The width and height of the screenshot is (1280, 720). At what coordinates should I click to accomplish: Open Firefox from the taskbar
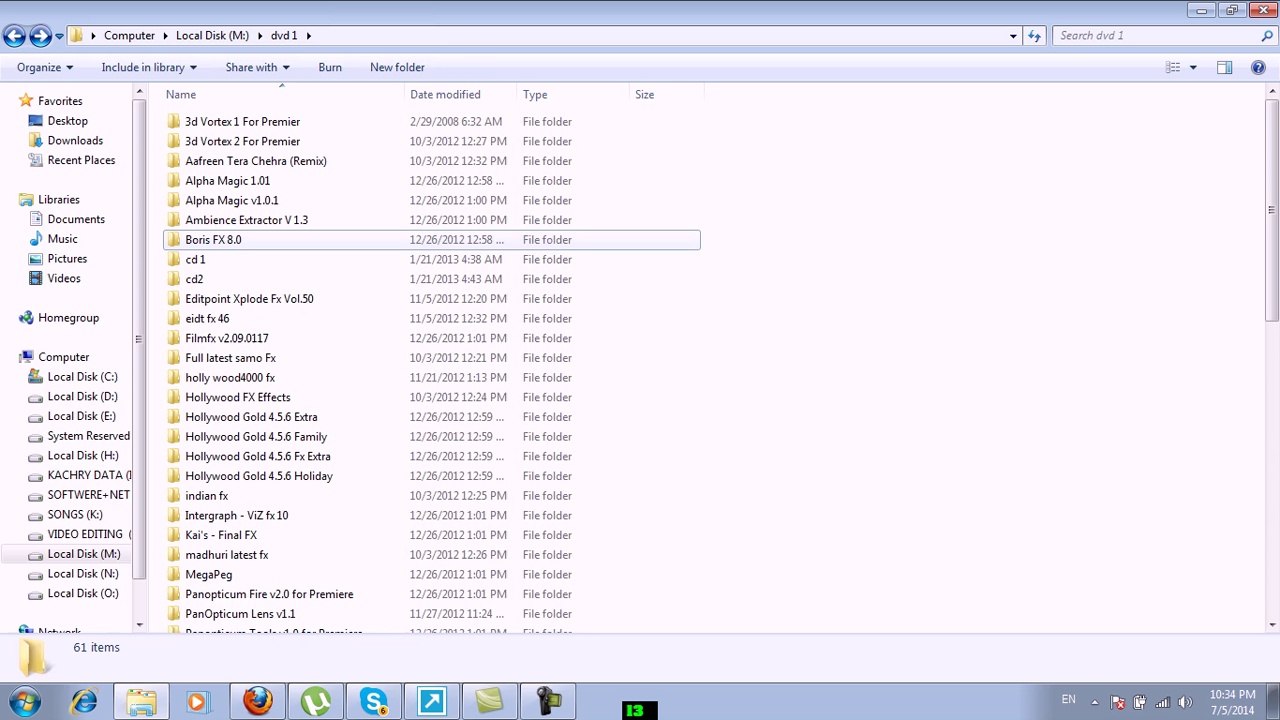click(x=258, y=702)
